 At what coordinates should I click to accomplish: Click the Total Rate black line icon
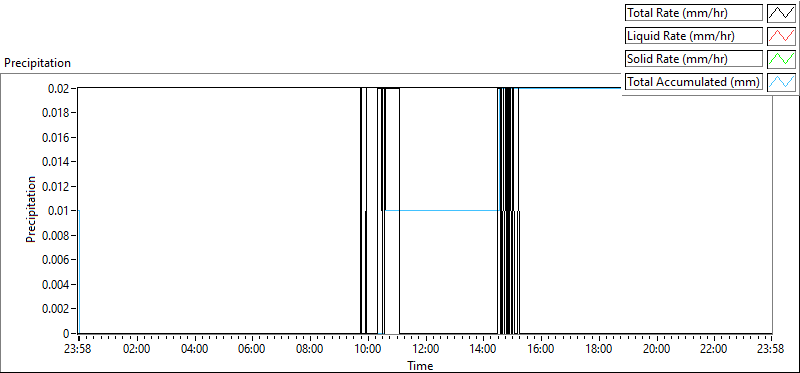click(x=781, y=13)
